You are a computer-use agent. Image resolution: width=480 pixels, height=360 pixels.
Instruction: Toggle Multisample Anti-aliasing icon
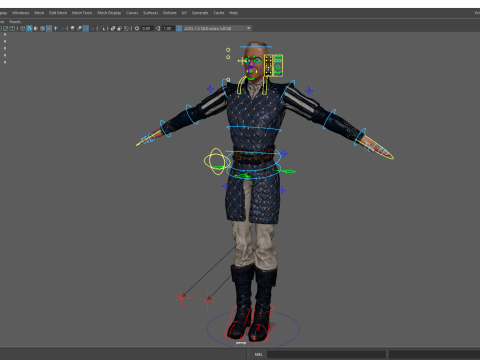(x=86, y=28)
